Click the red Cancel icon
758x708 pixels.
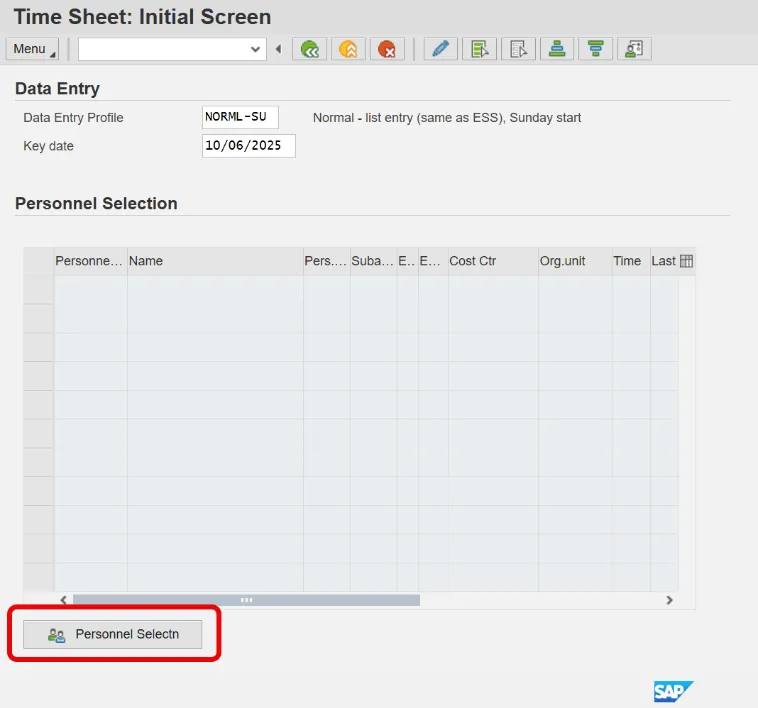tap(387, 49)
